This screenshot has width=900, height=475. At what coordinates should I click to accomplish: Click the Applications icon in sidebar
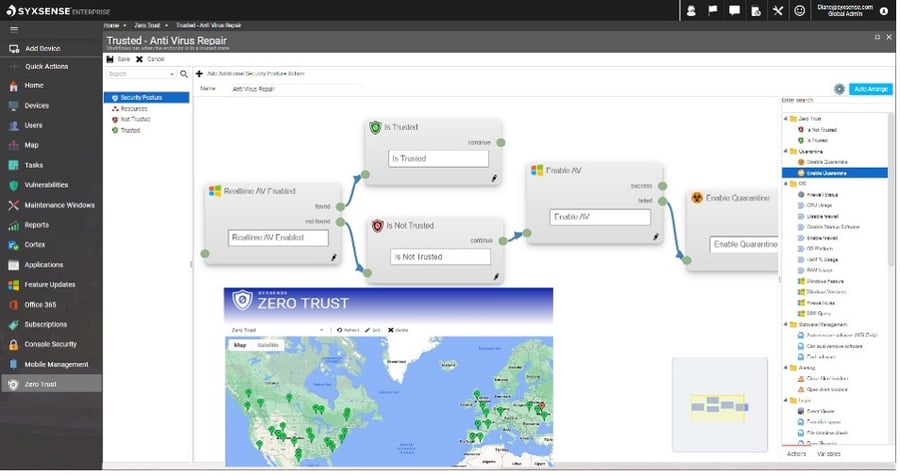pyautogui.click(x=13, y=265)
